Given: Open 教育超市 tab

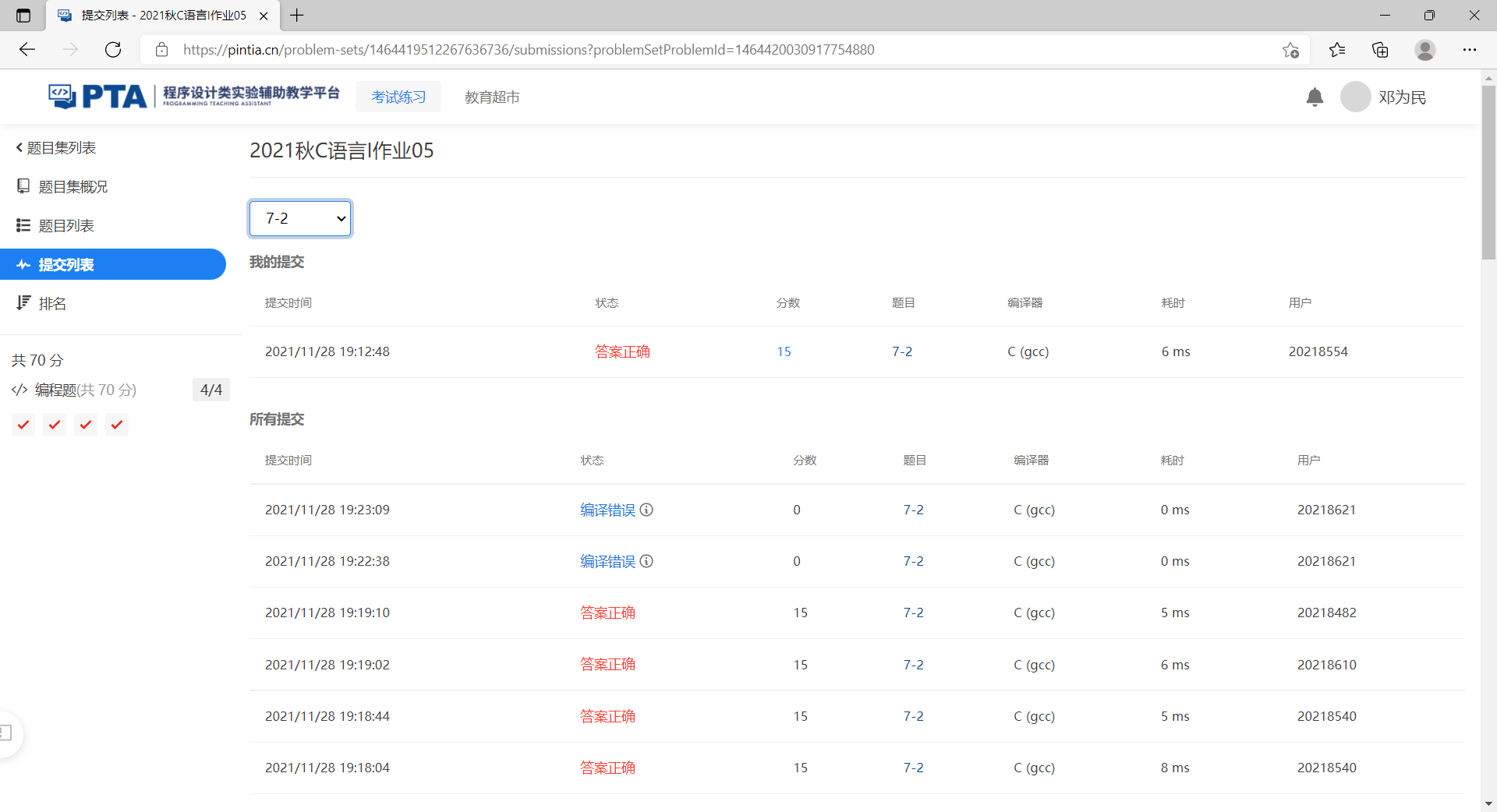Looking at the screenshot, I should point(492,97).
